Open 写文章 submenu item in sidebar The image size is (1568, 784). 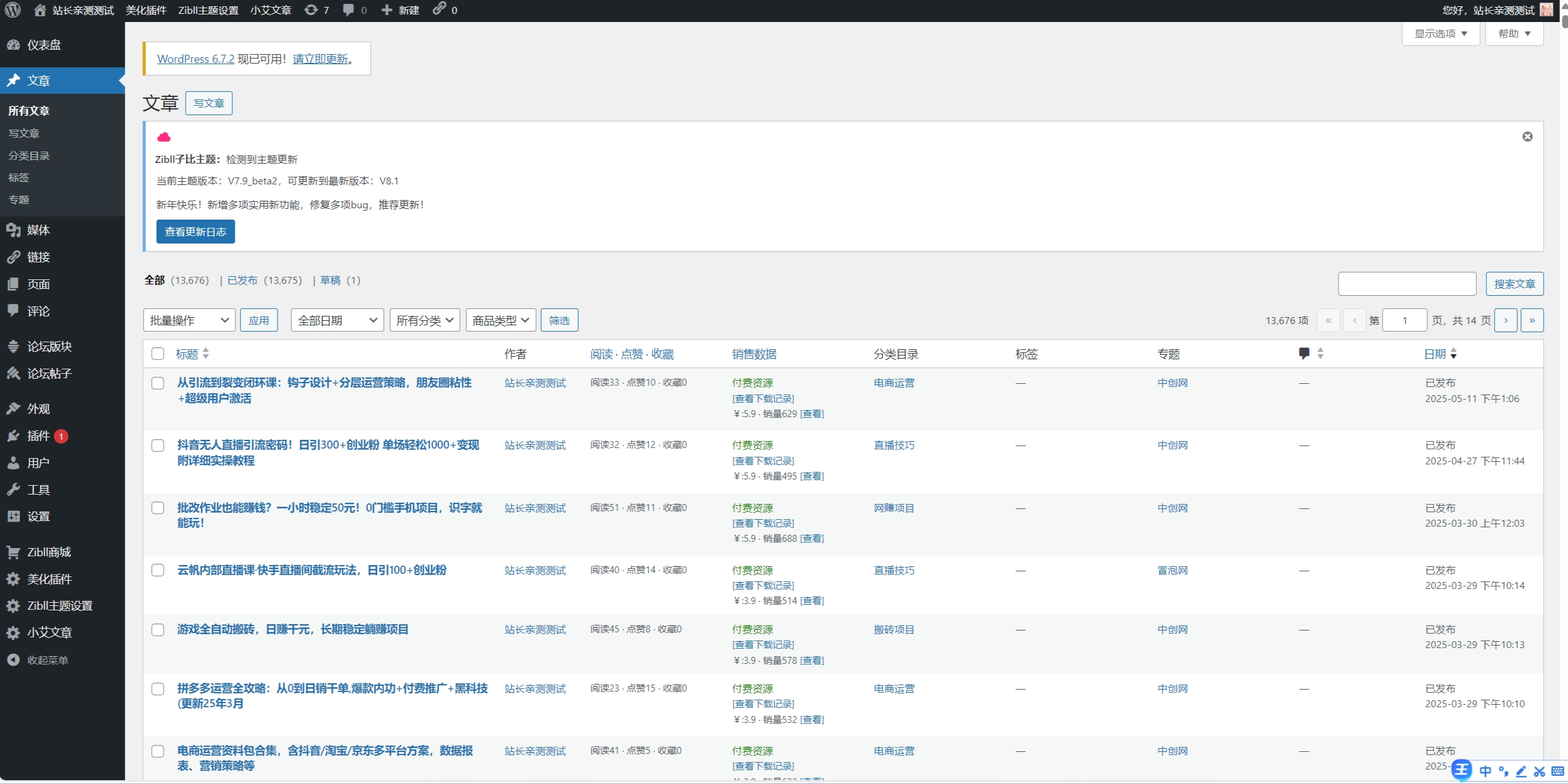tap(24, 133)
